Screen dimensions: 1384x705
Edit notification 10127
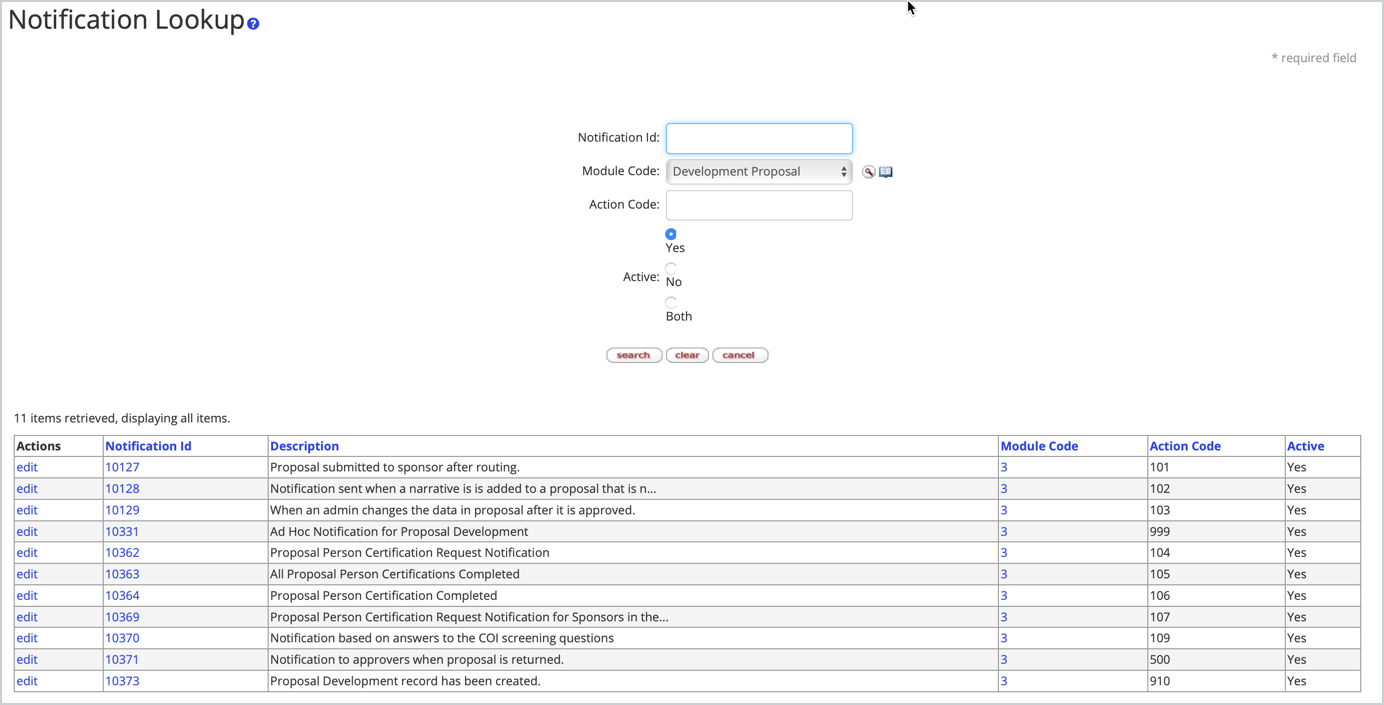pyautogui.click(x=26, y=466)
